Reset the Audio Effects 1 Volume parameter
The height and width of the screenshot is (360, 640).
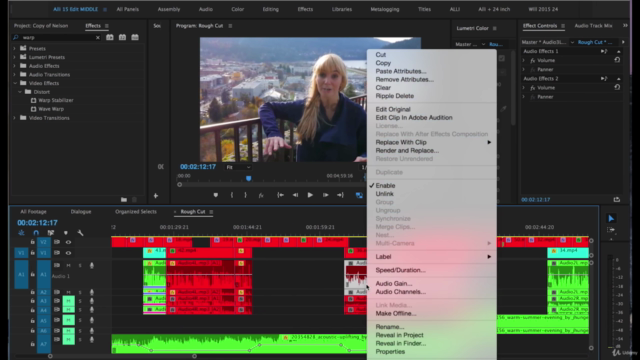point(617,60)
